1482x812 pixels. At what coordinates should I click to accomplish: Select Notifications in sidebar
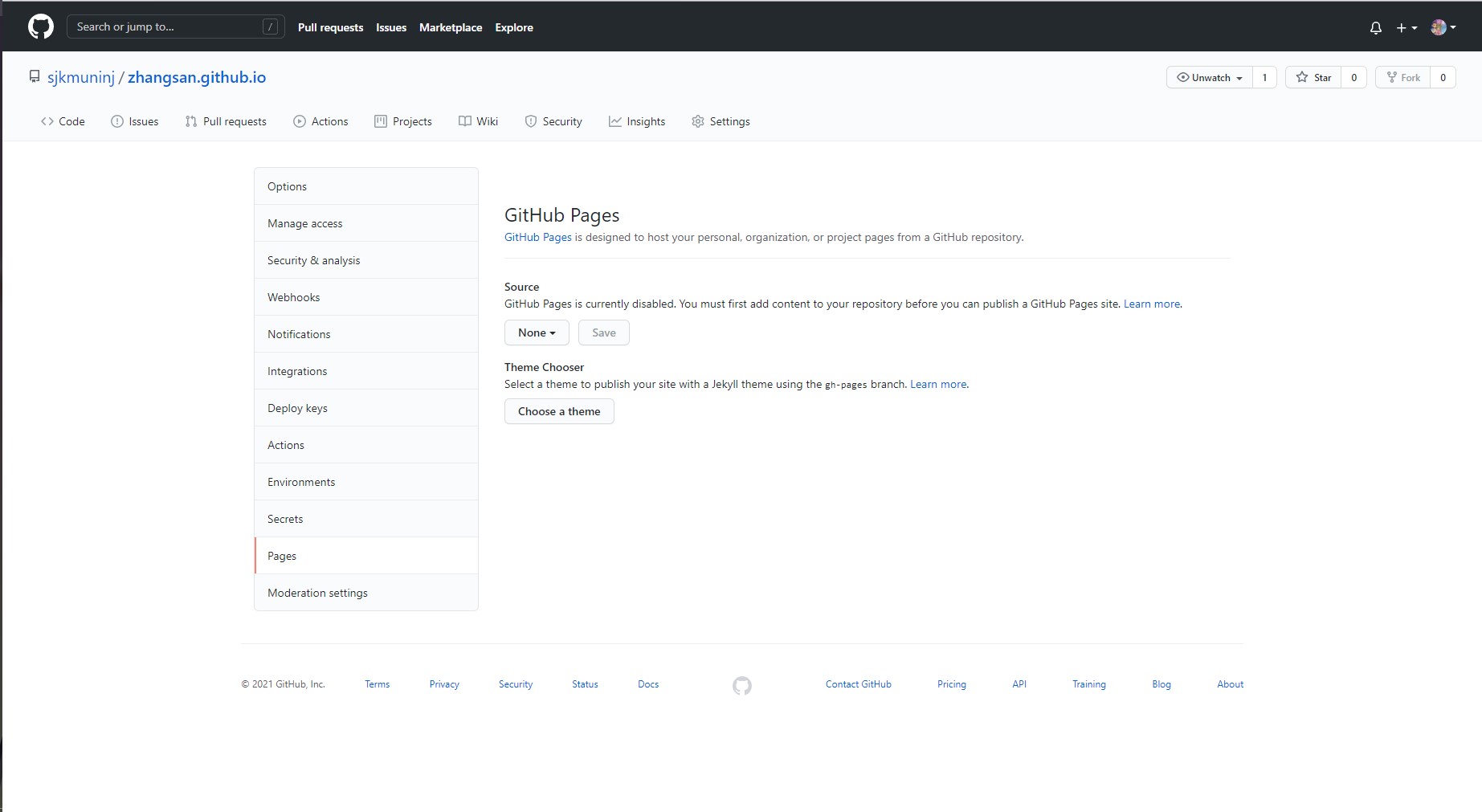click(366, 334)
